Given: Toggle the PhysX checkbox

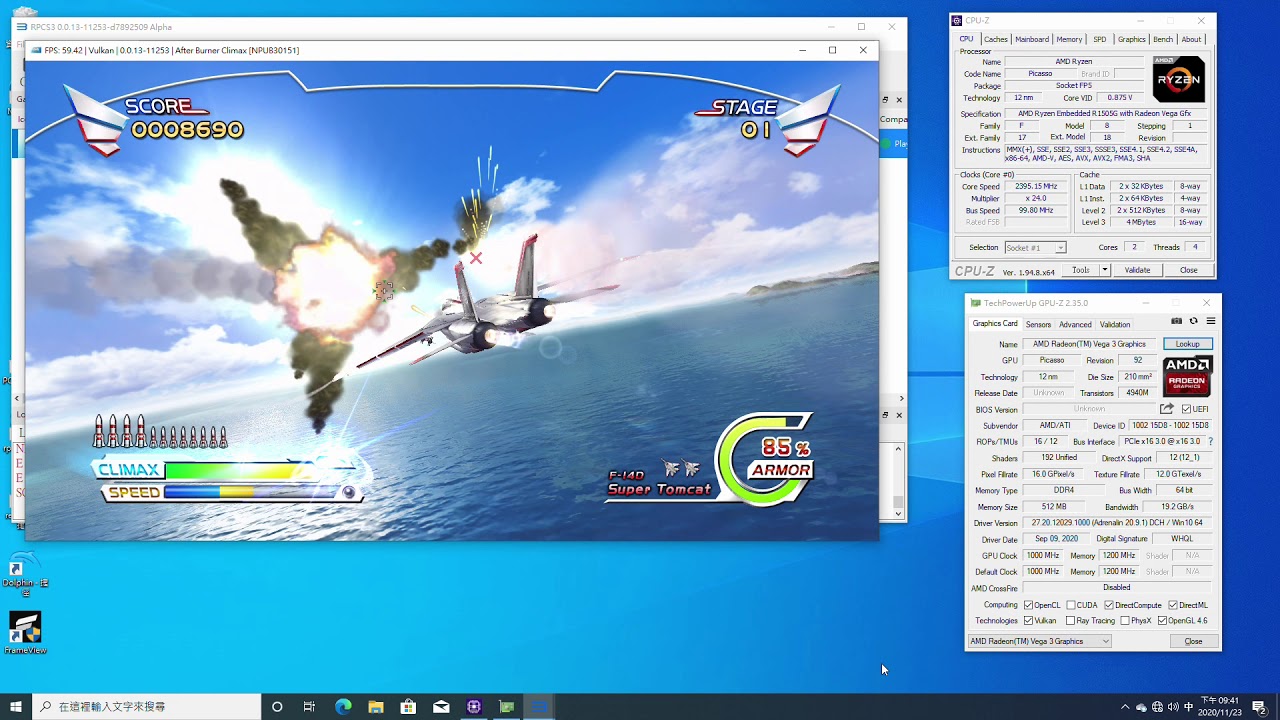Looking at the screenshot, I should (1125, 621).
